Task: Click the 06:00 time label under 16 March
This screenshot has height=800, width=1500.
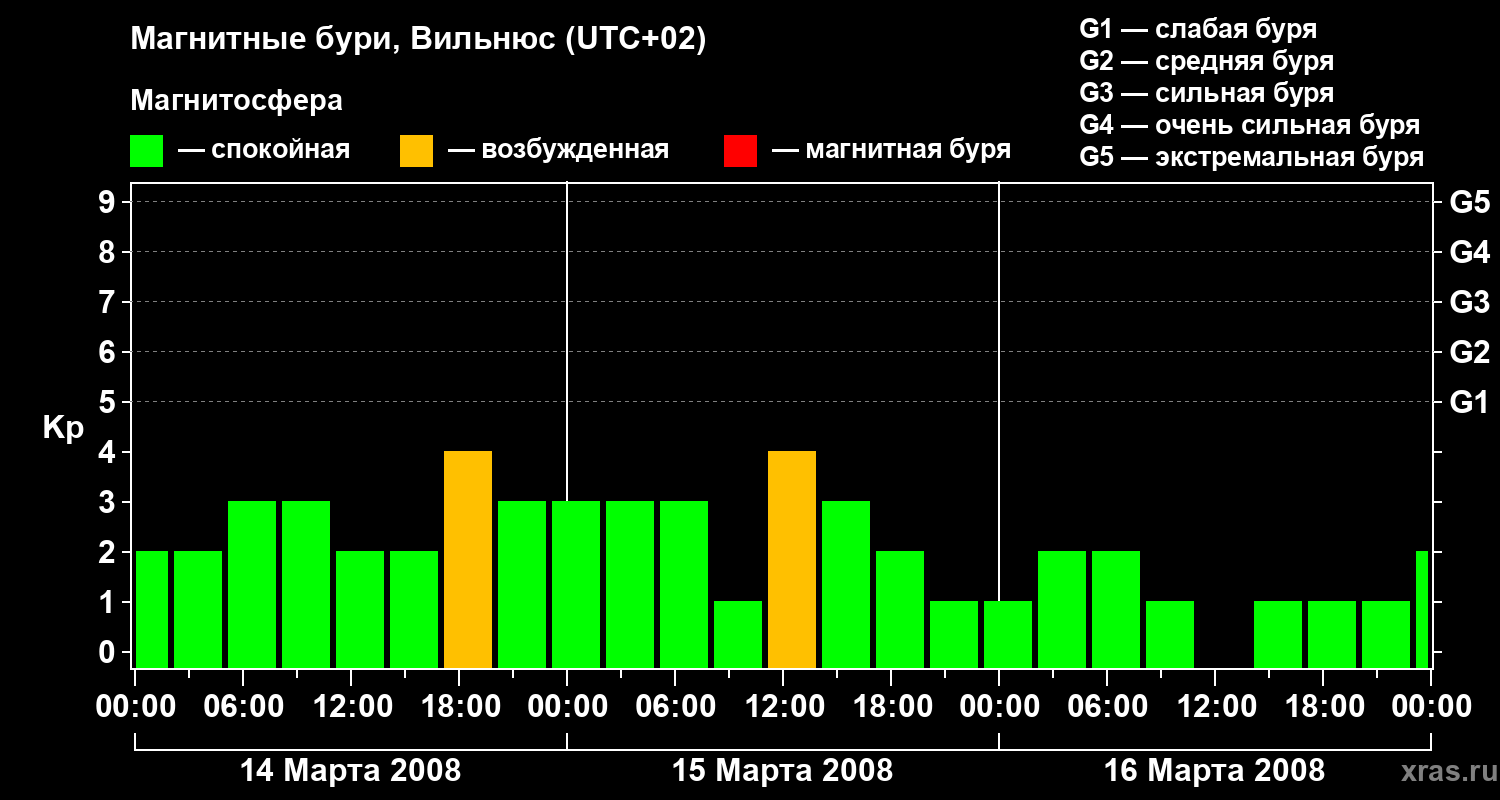Action: [1107, 707]
